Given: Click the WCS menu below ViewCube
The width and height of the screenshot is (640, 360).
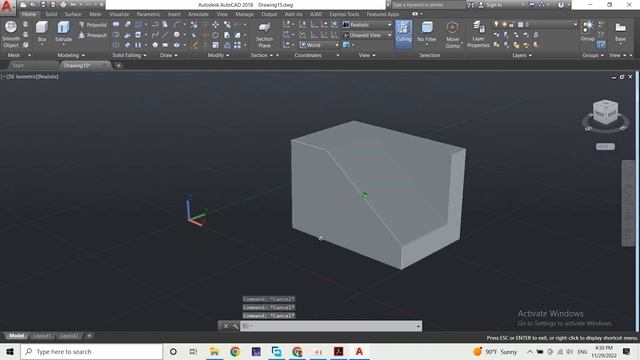Looking at the screenshot, I should pyautogui.click(x=605, y=146).
